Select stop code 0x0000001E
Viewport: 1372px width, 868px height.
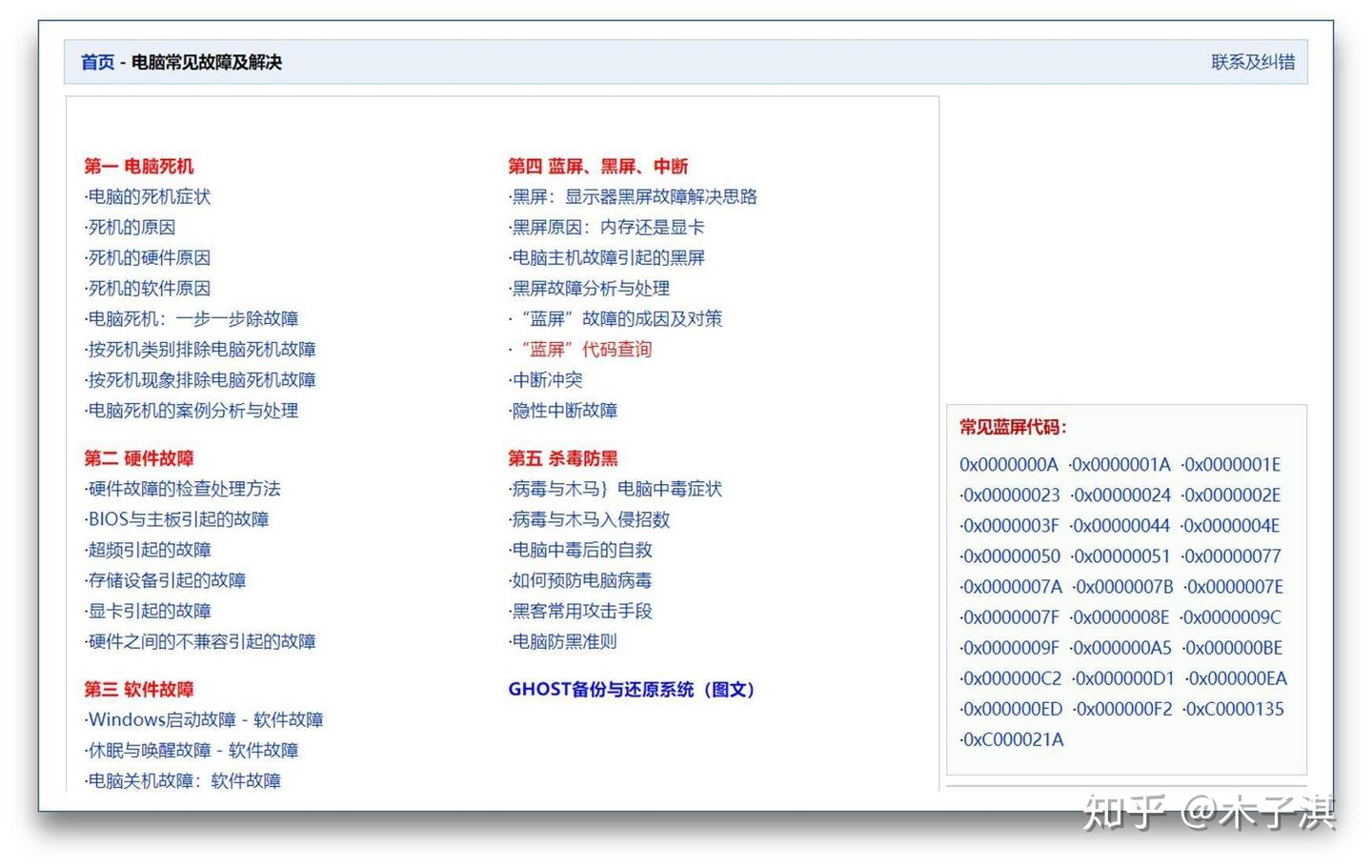pyautogui.click(x=1233, y=464)
